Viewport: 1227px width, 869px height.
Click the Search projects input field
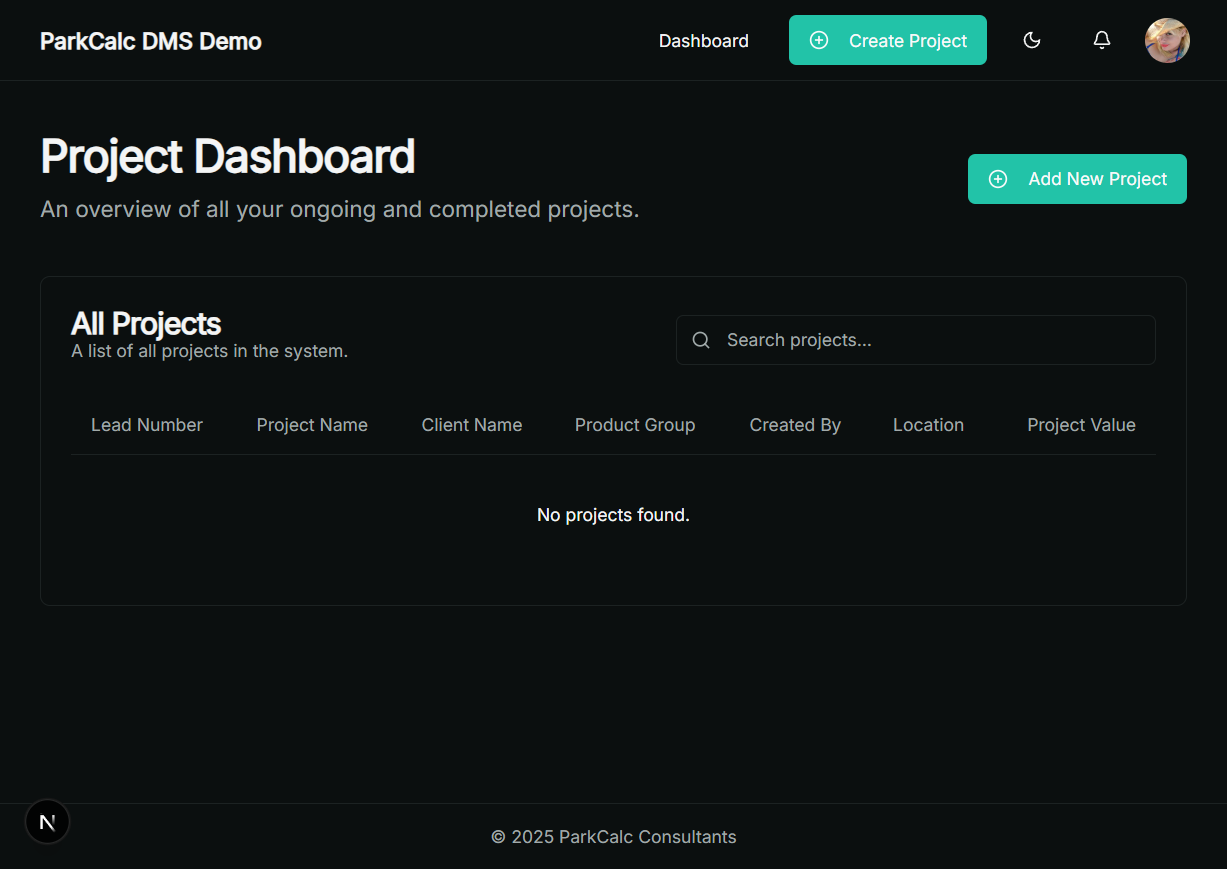click(916, 340)
